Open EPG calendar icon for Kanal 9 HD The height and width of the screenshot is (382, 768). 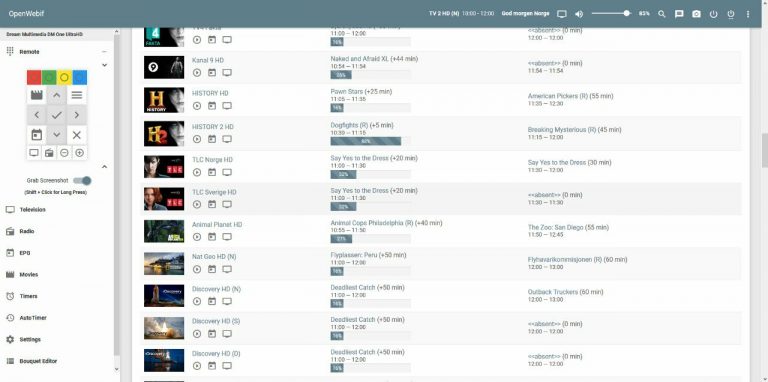pos(212,72)
